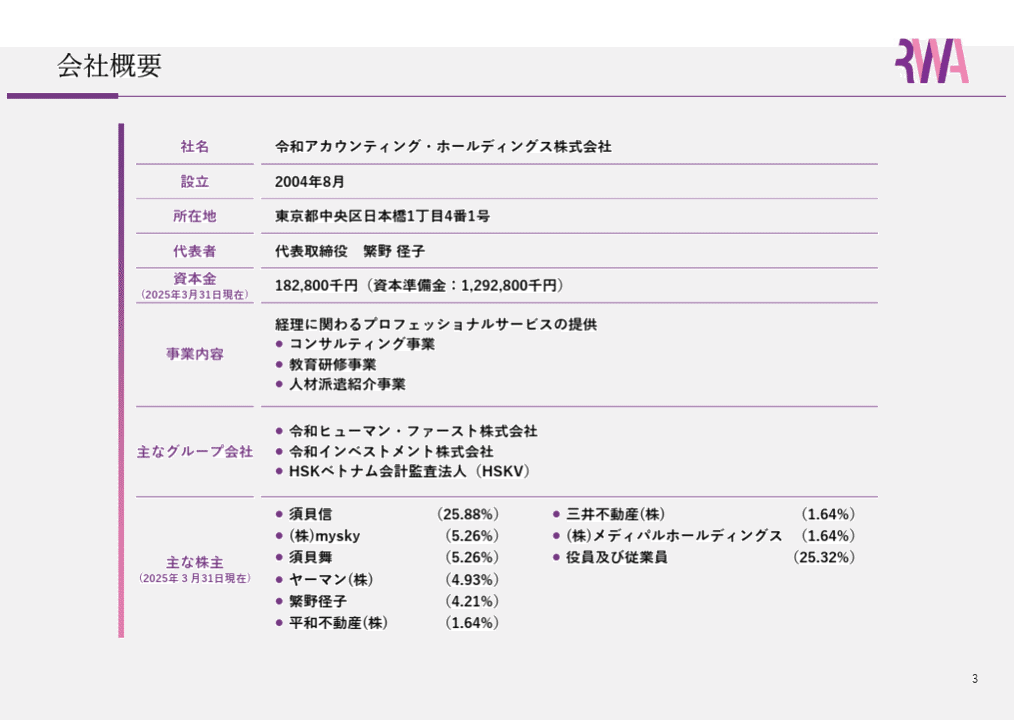Select the 社名 row label
Viewport: 1014px width, 720px height.
point(194,146)
